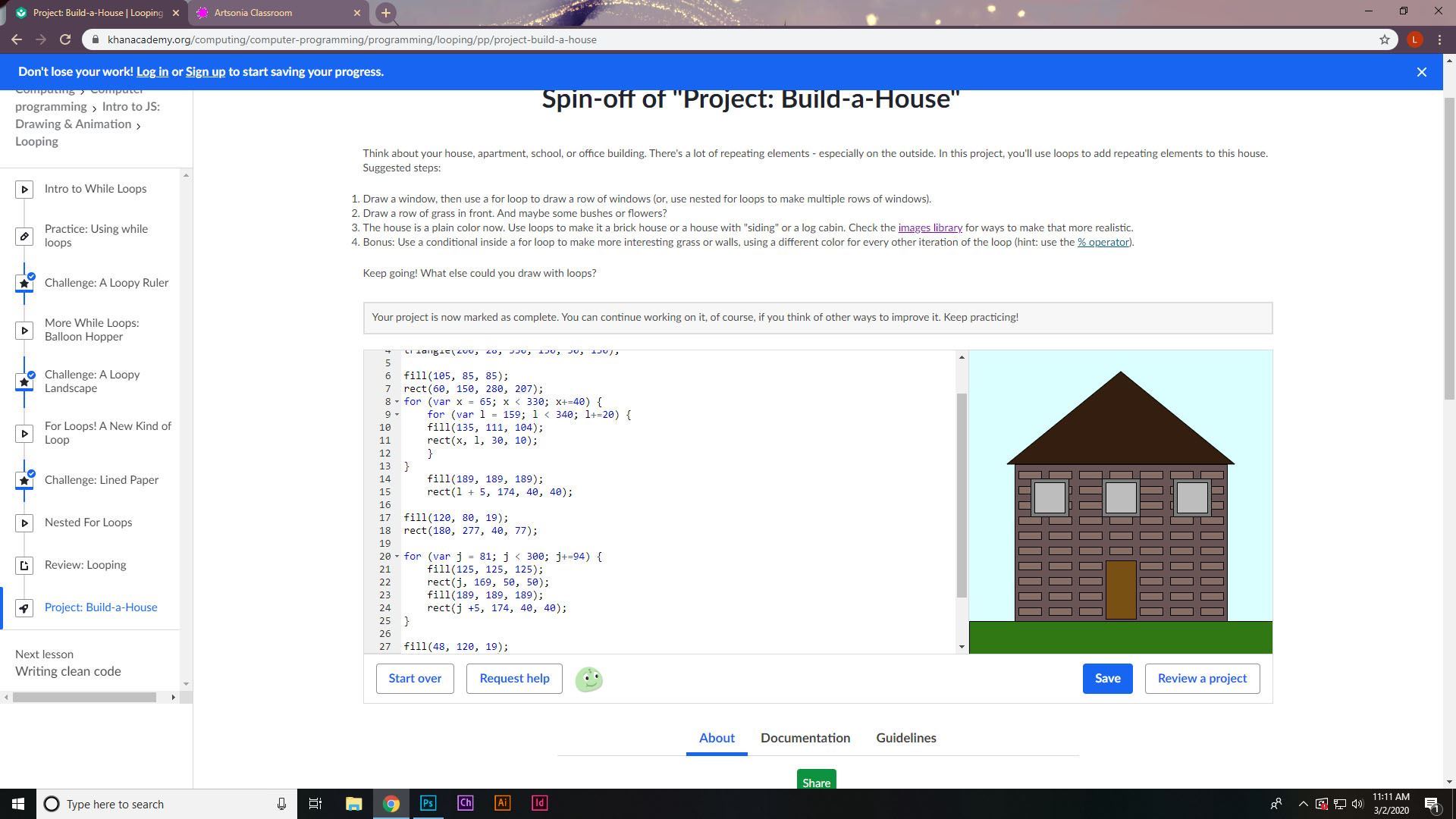This screenshot has height=819, width=1456.
Task: Switch to the Guidelines tab
Action: pos(906,738)
